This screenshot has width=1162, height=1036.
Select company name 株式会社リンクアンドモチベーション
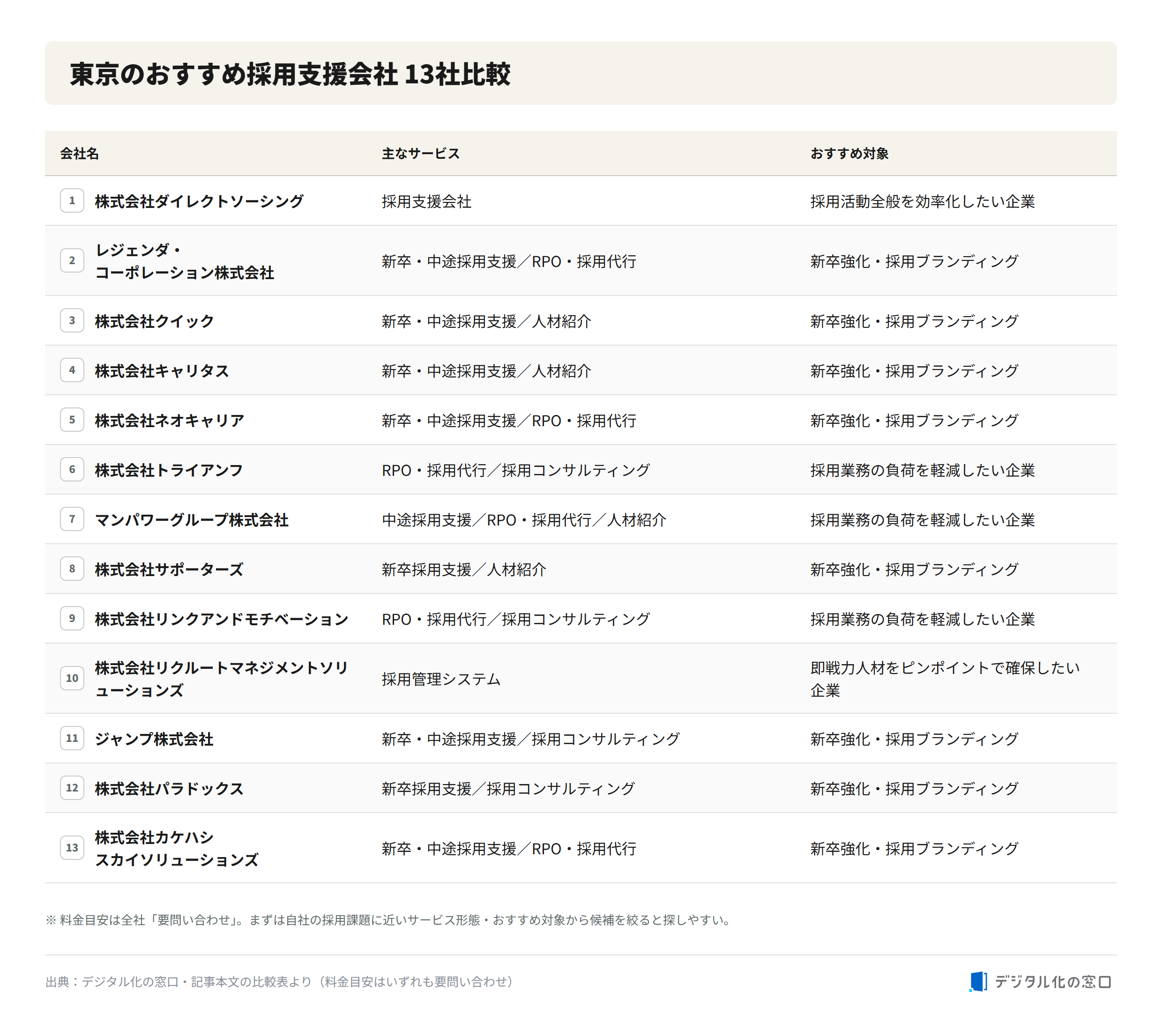(222, 619)
